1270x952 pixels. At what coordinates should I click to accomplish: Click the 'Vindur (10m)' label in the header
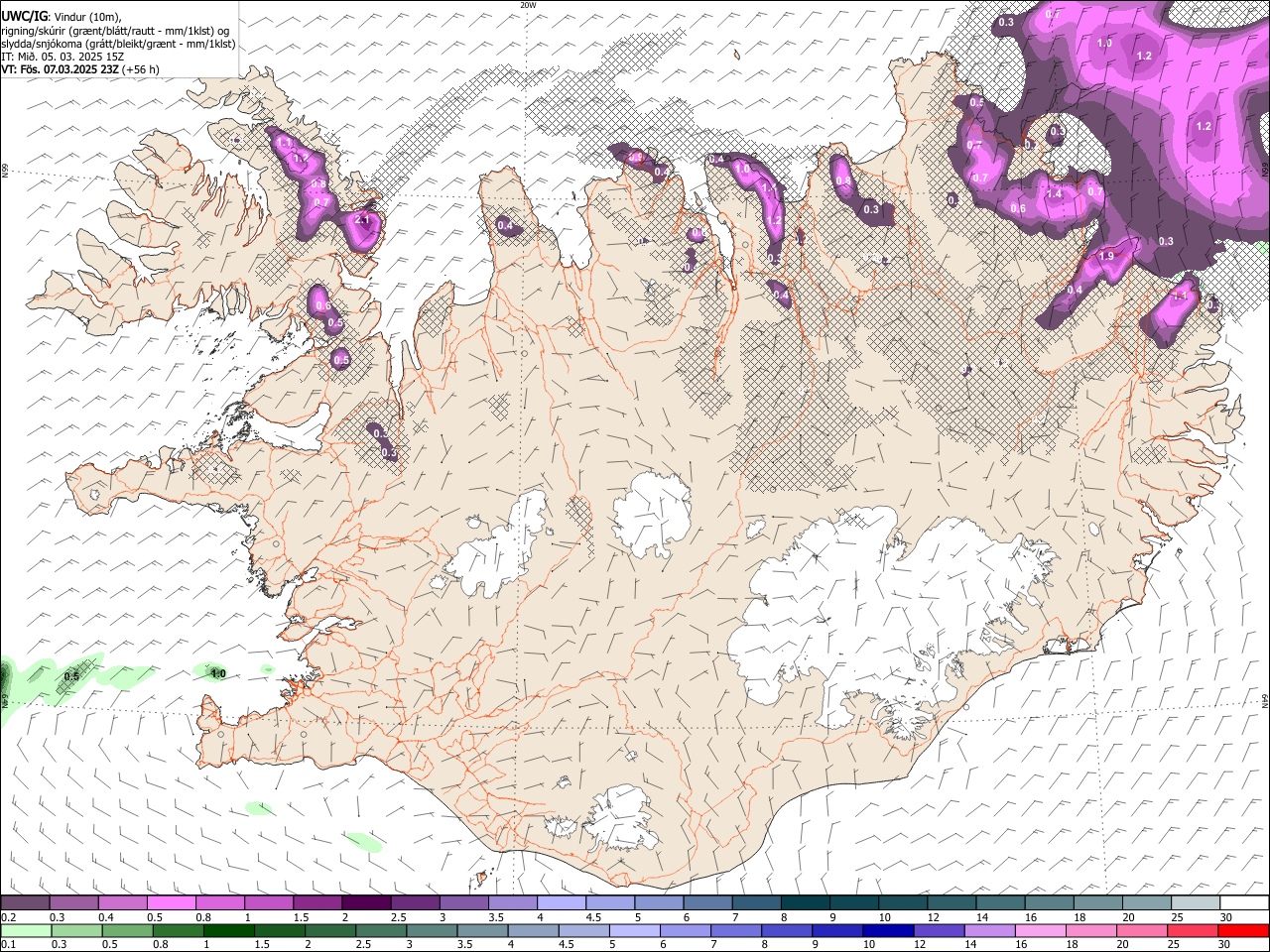[x=86, y=17]
